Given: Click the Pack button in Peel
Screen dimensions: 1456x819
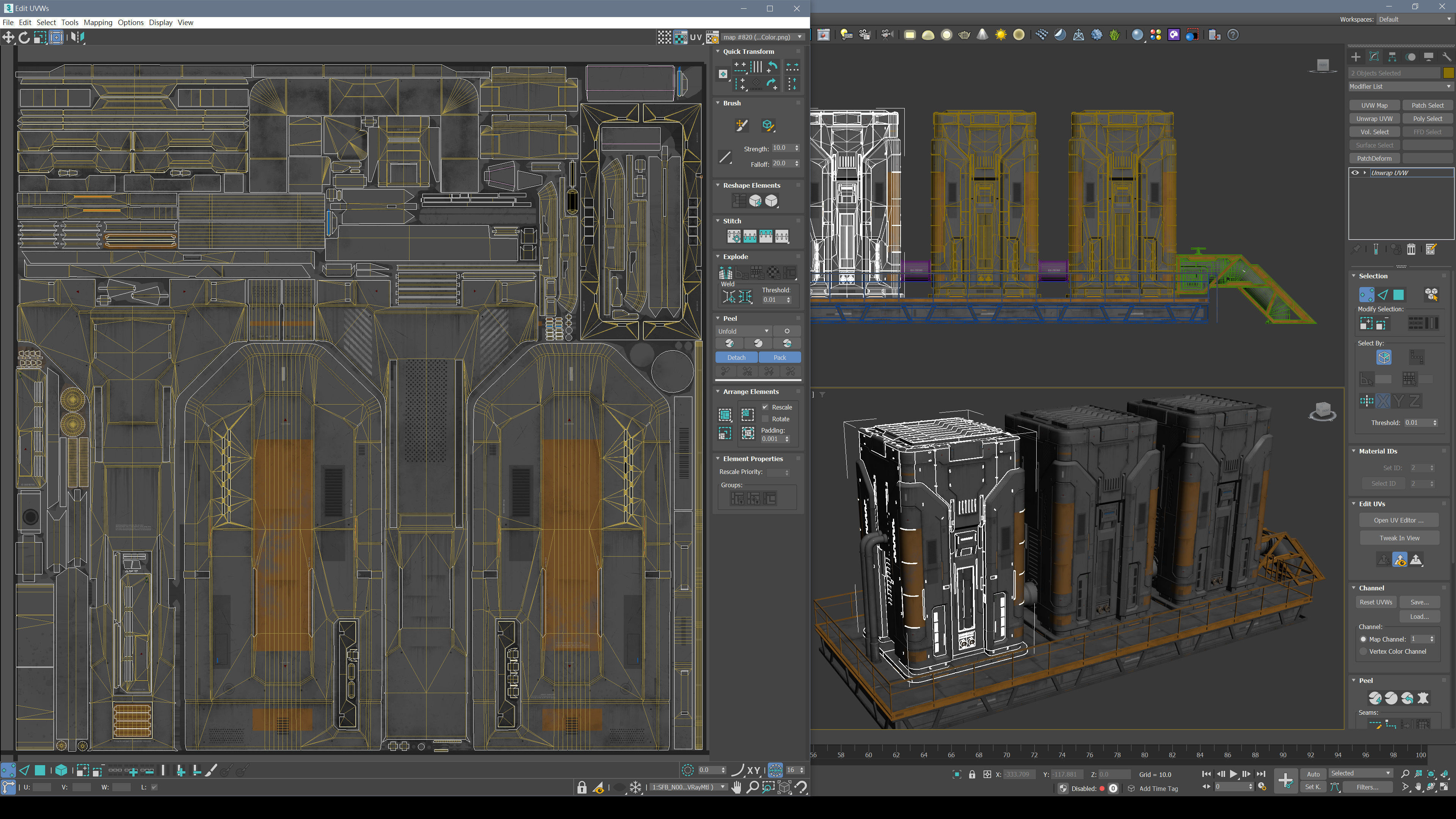Looking at the screenshot, I should coord(780,357).
